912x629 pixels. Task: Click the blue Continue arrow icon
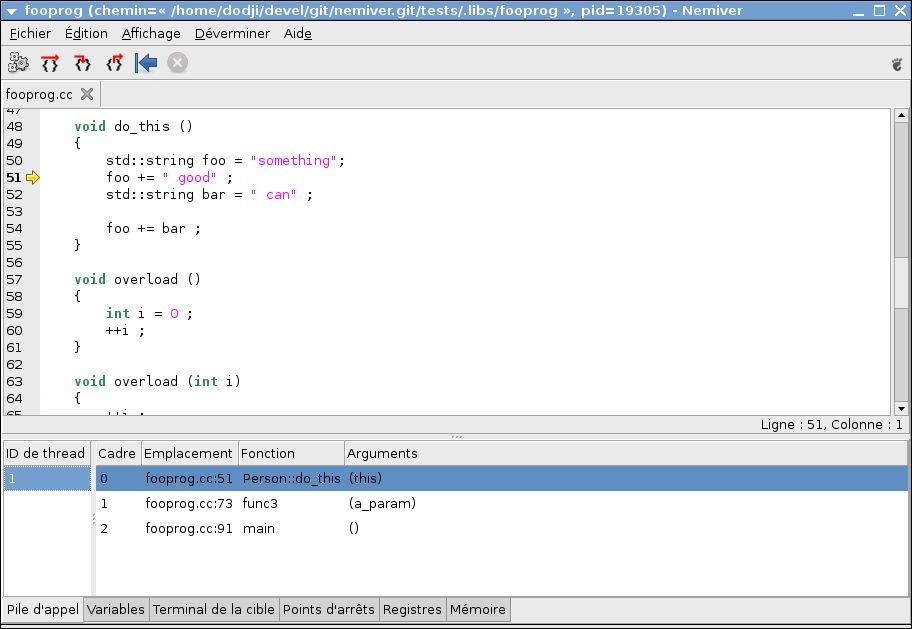[x=146, y=63]
